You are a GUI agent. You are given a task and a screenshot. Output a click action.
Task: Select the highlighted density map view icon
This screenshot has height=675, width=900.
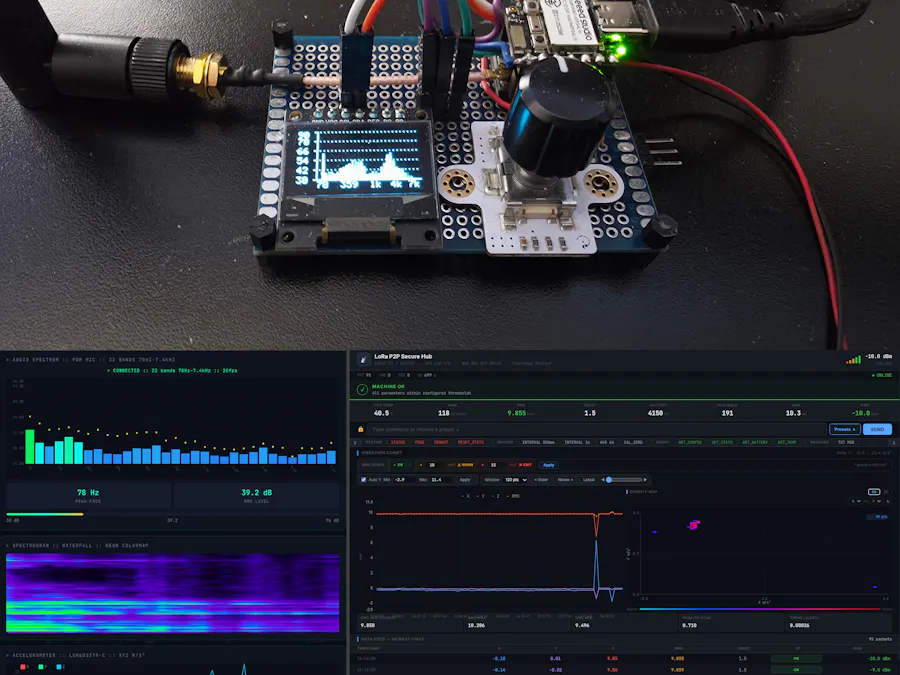(x=874, y=492)
